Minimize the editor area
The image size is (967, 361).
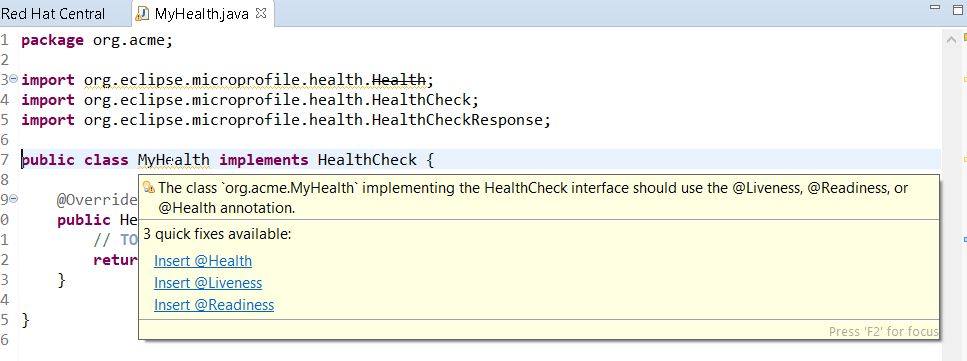[936, 7]
